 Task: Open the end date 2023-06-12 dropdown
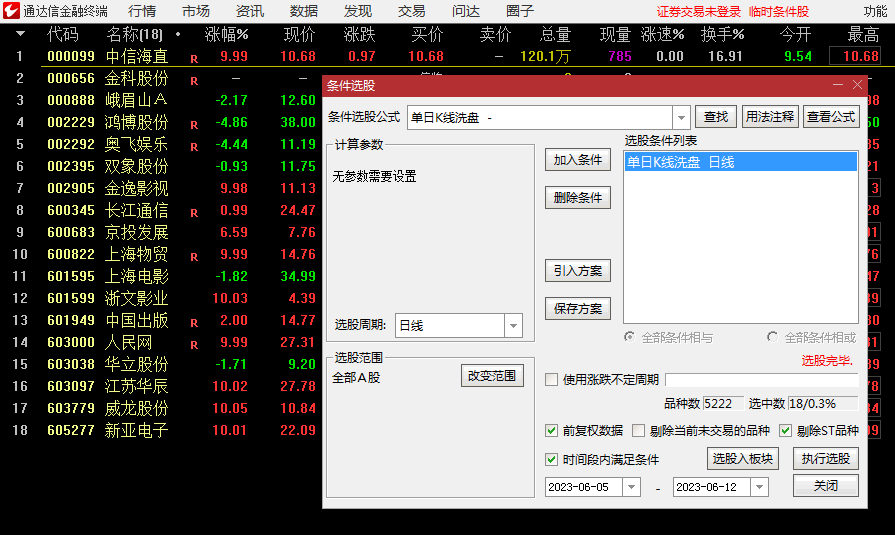pyautogui.click(x=759, y=487)
